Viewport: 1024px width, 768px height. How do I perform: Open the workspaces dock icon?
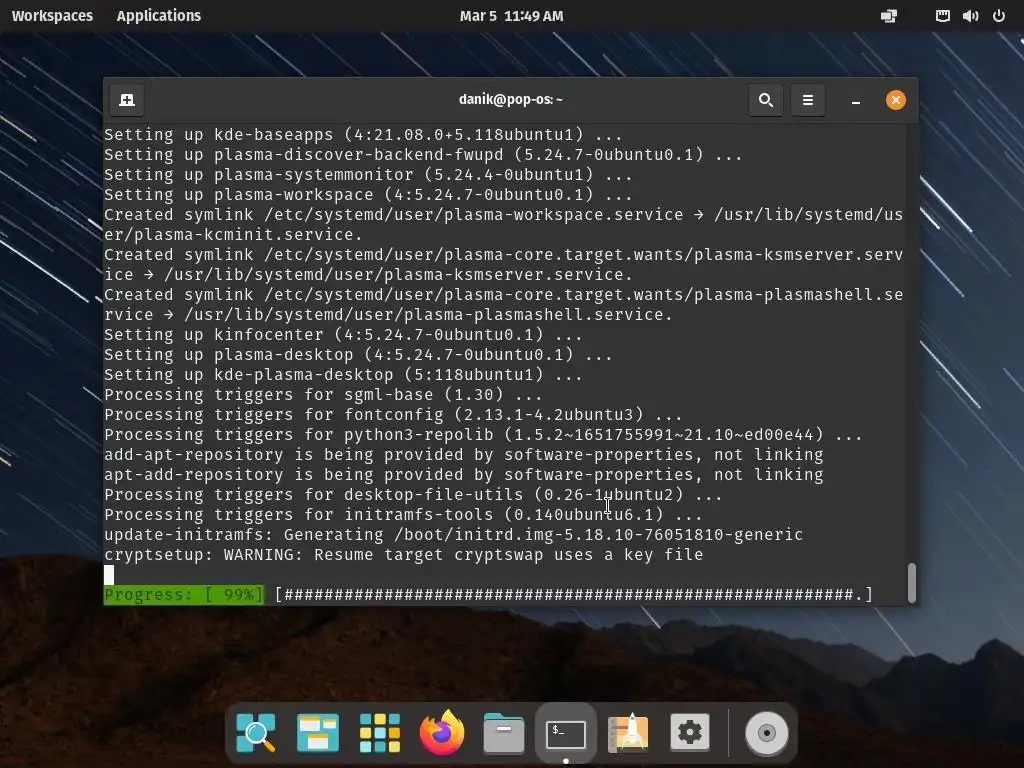(317, 733)
